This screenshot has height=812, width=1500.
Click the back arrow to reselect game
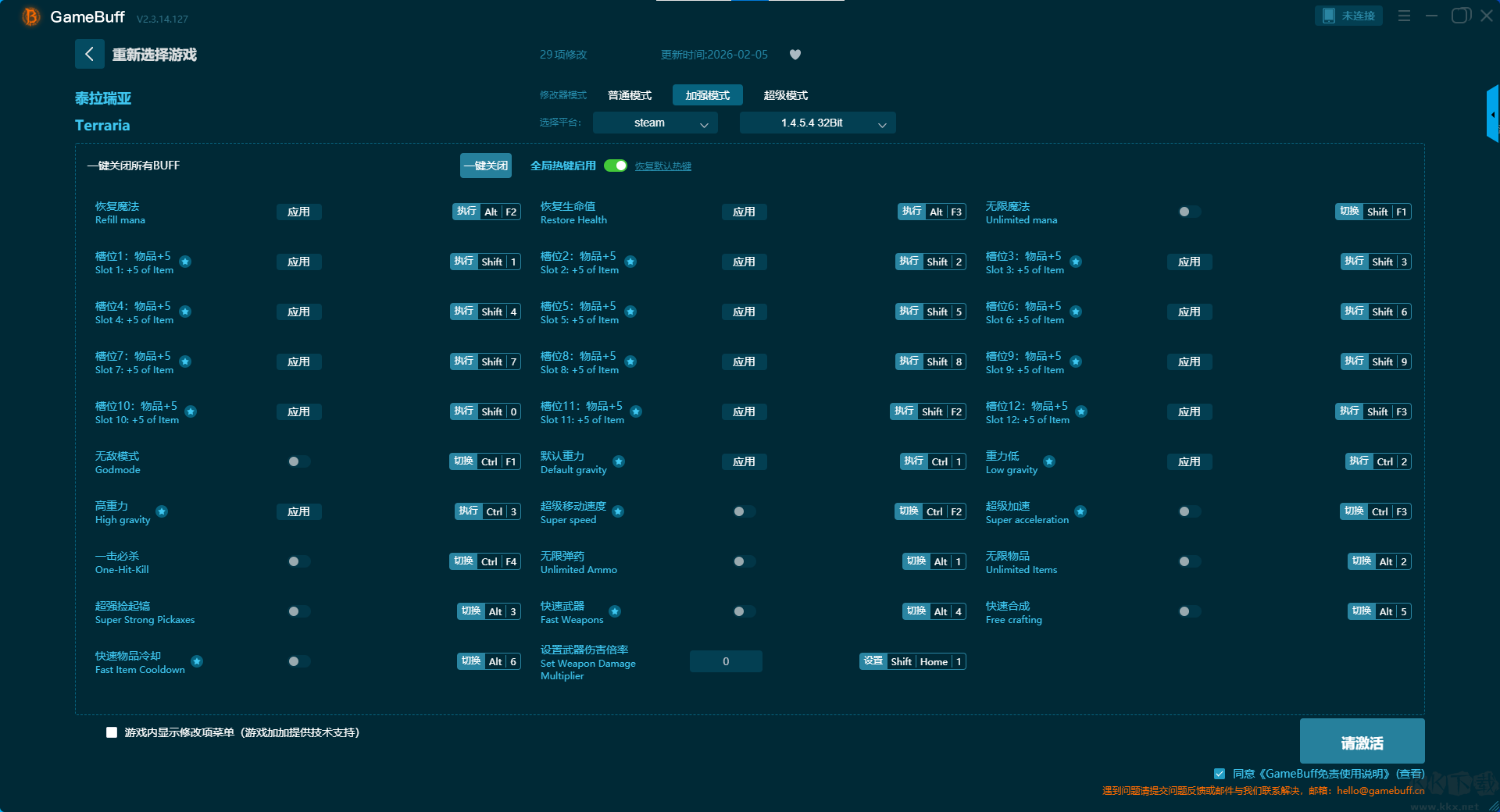pos(89,54)
